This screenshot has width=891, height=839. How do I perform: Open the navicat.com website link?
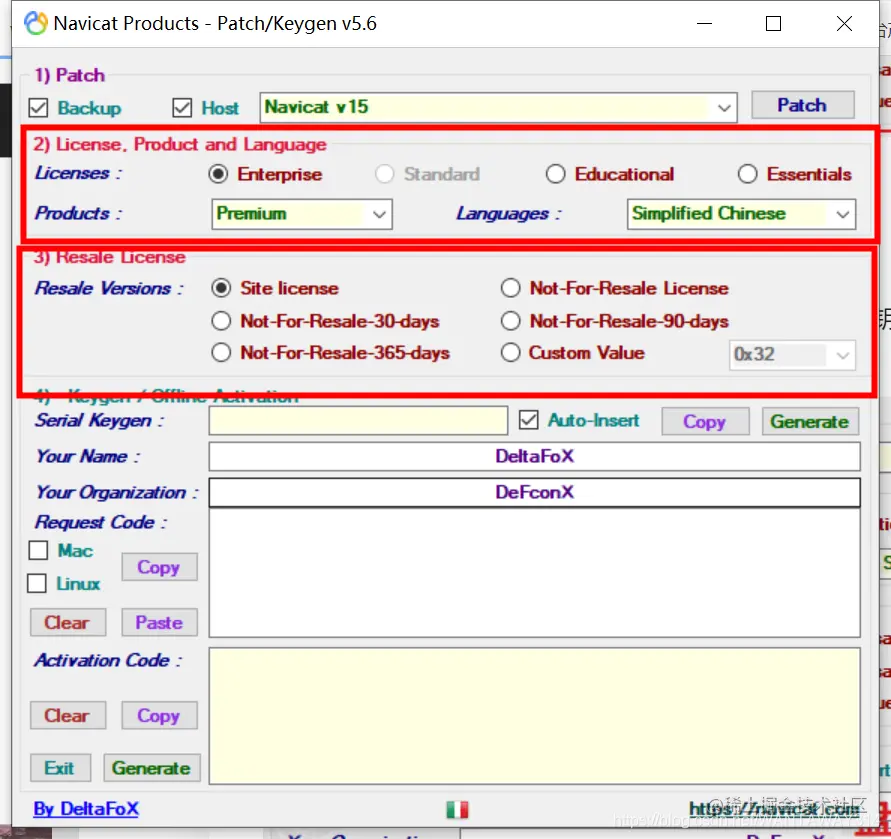click(775, 808)
